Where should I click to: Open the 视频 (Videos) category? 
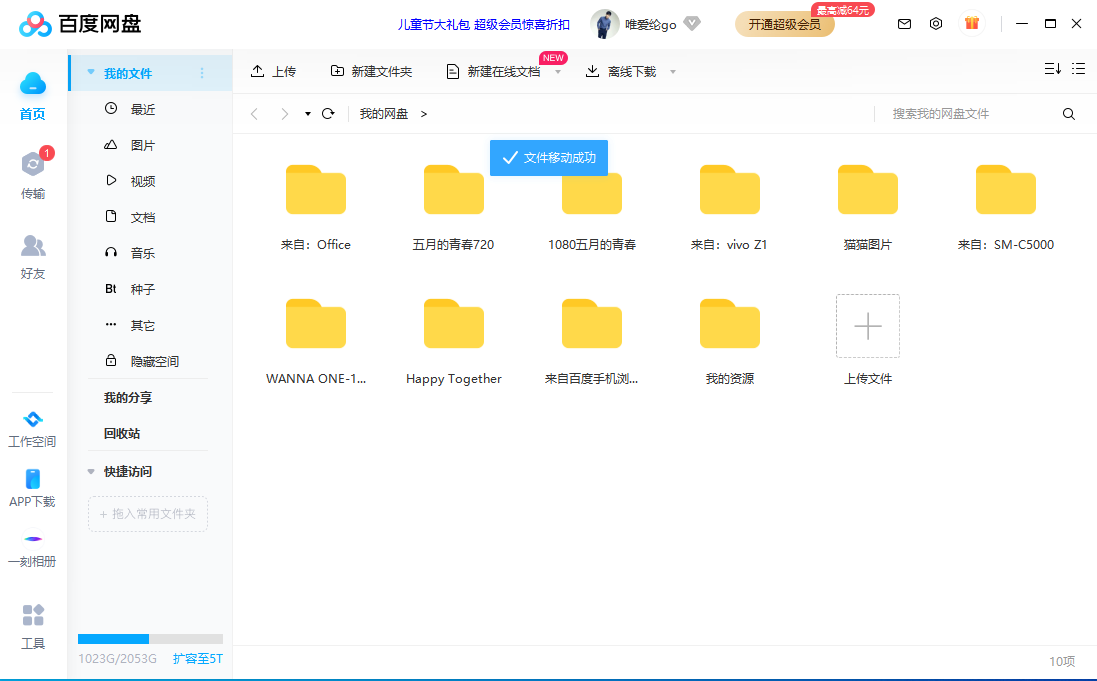[145, 180]
